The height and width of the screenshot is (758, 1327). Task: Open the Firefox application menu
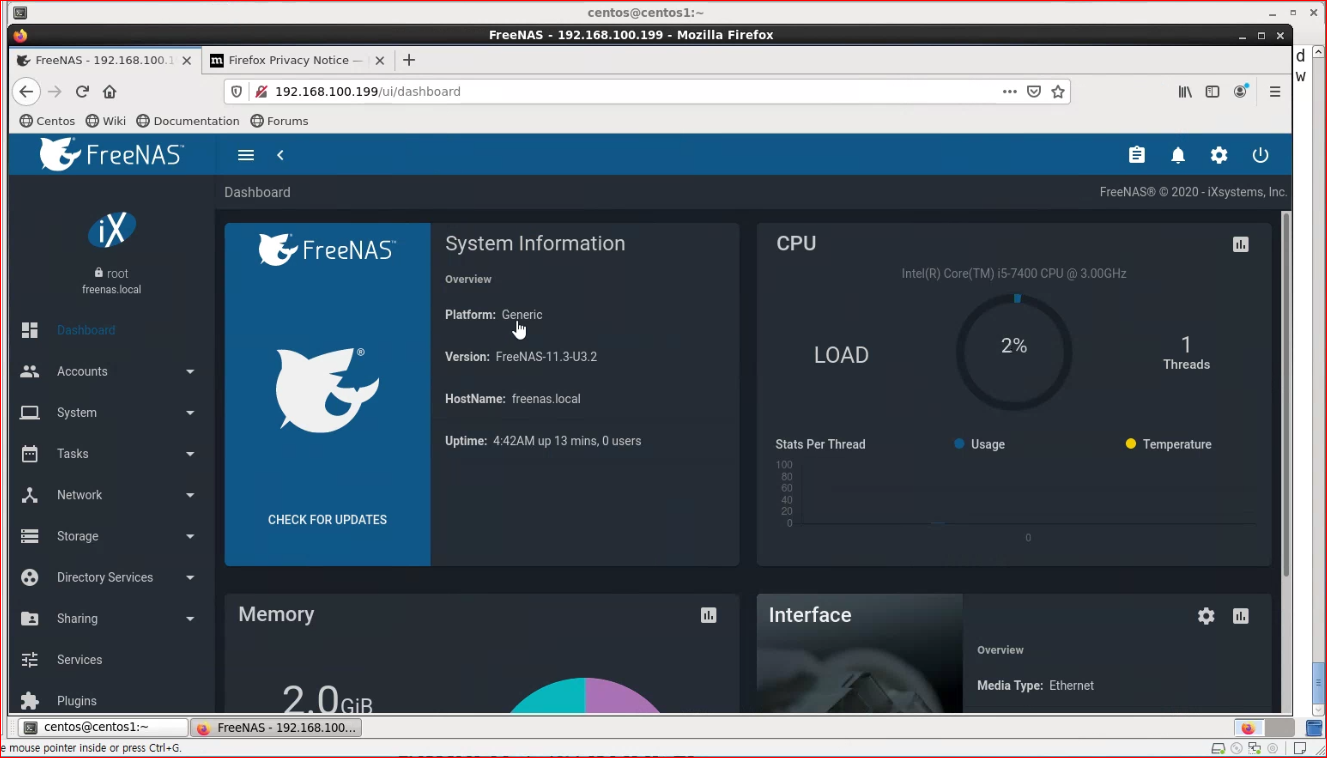point(1275,91)
